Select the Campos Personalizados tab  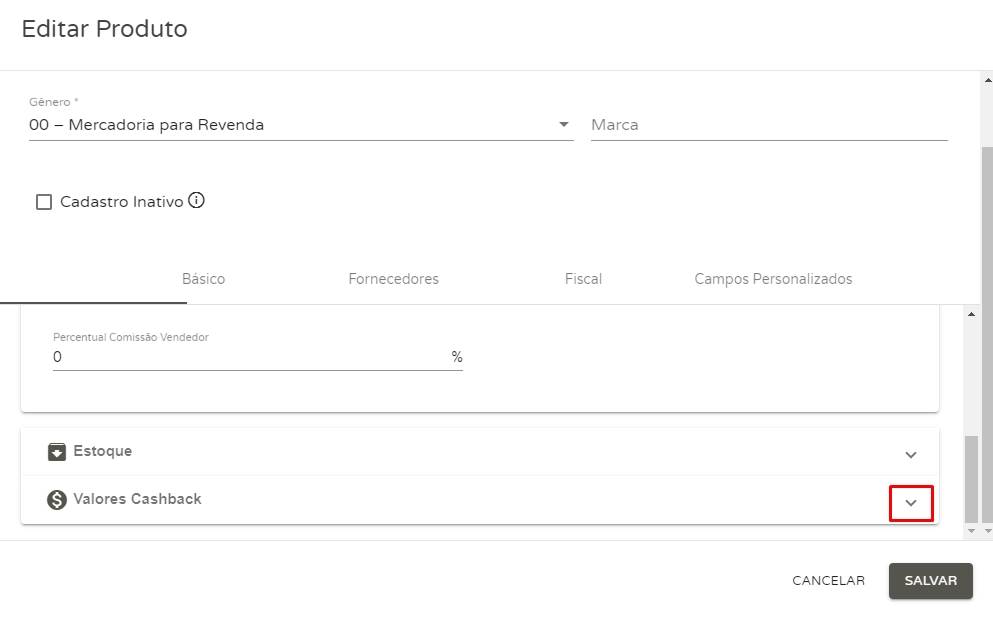click(x=773, y=279)
